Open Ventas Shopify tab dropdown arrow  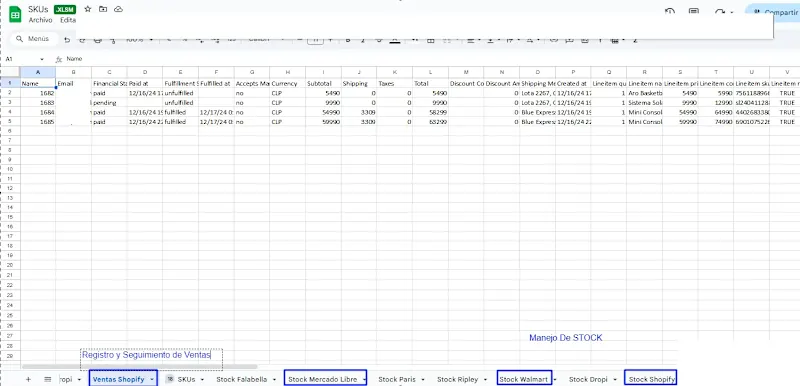pyautogui.click(x=152, y=379)
